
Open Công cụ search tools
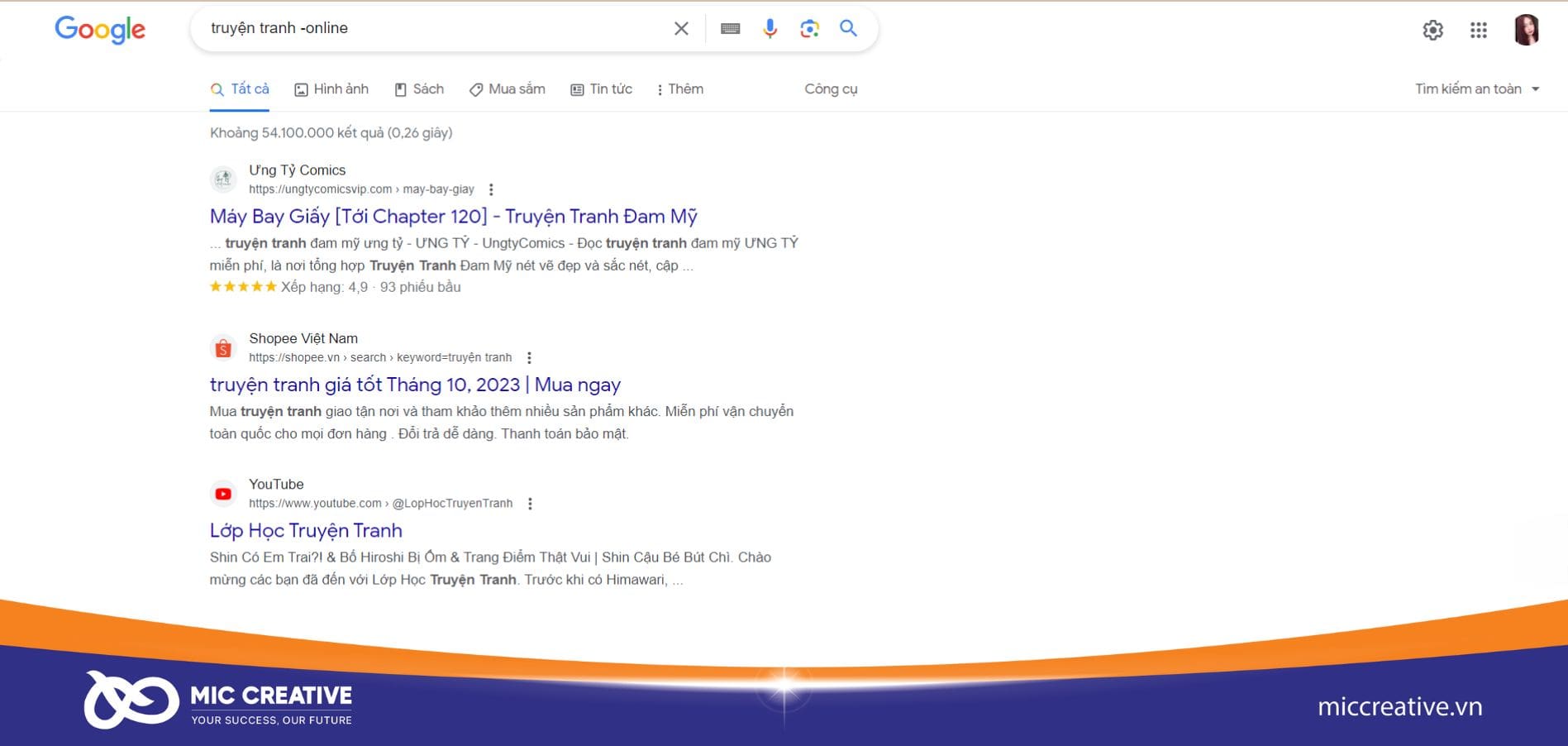tap(831, 89)
